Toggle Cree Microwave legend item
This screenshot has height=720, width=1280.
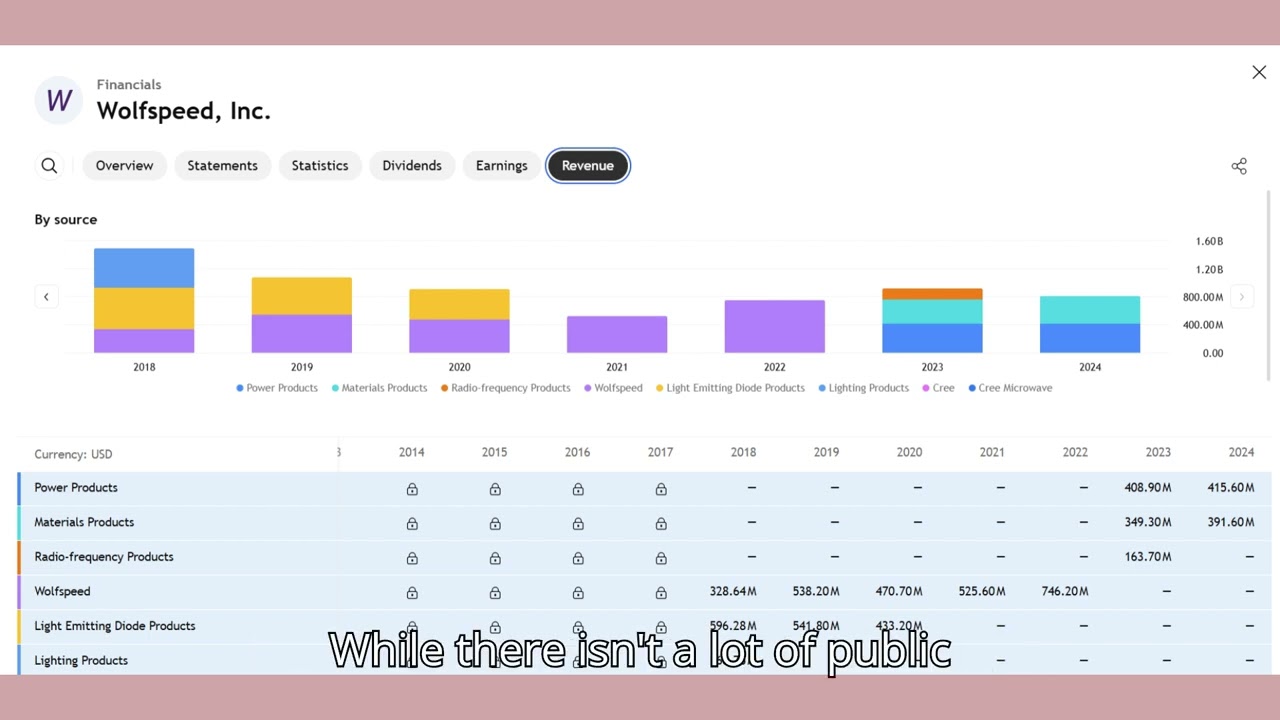[1010, 388]
